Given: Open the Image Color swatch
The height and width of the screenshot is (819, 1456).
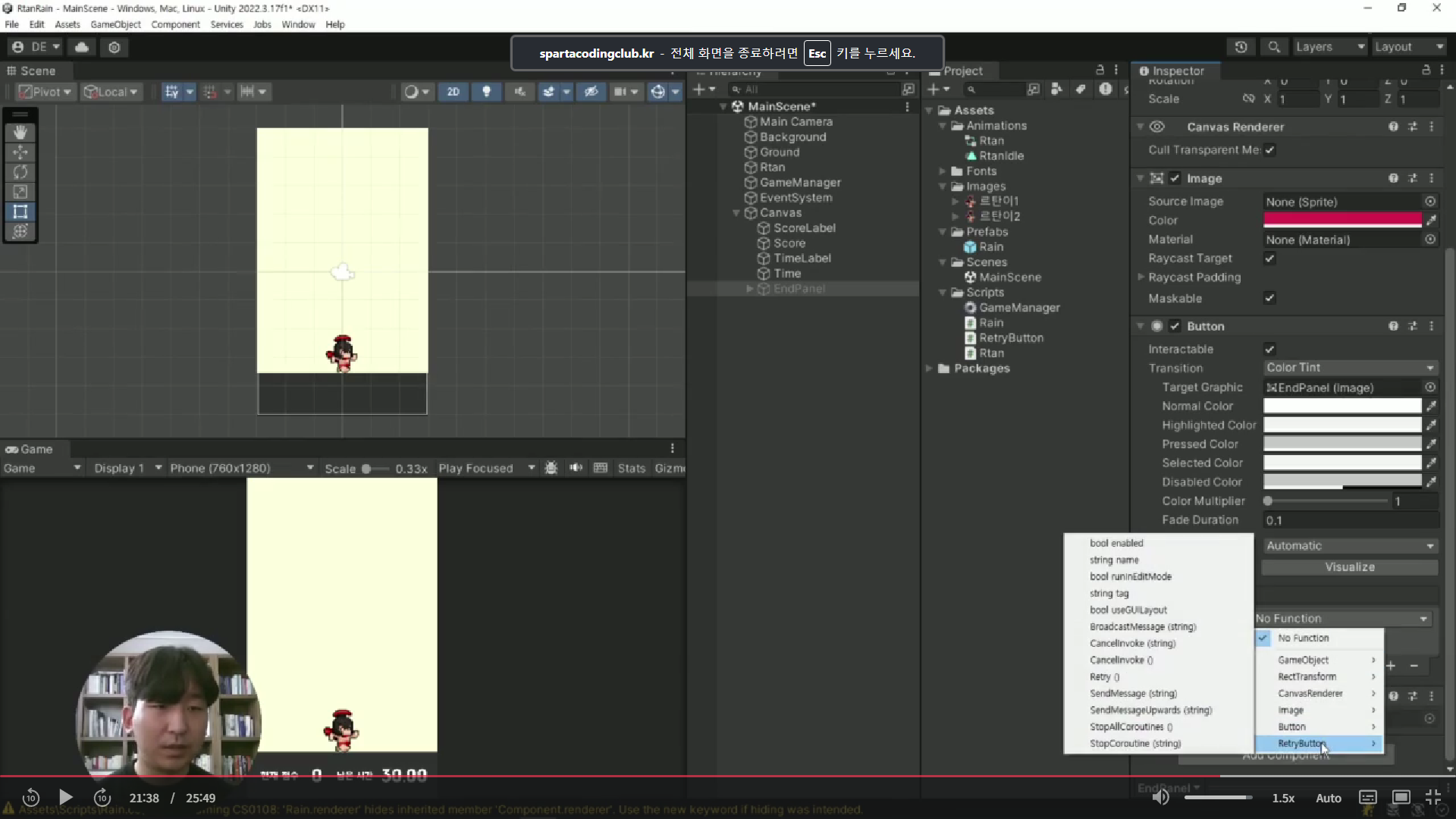Looking at the screenshot, I should coord(1342,221).
